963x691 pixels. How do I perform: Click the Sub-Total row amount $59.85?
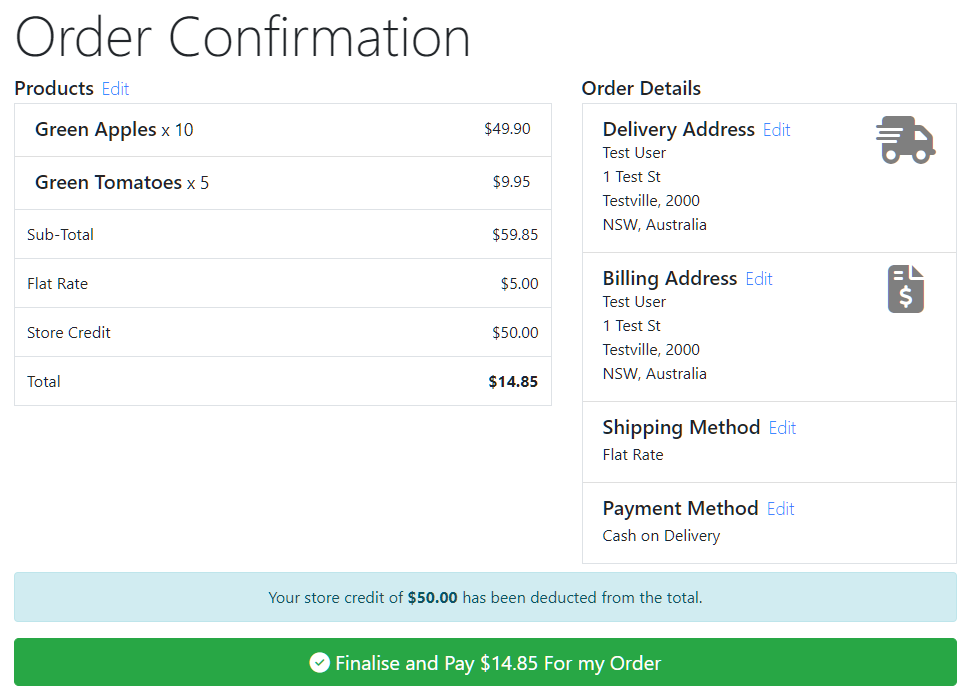[515, 235]
